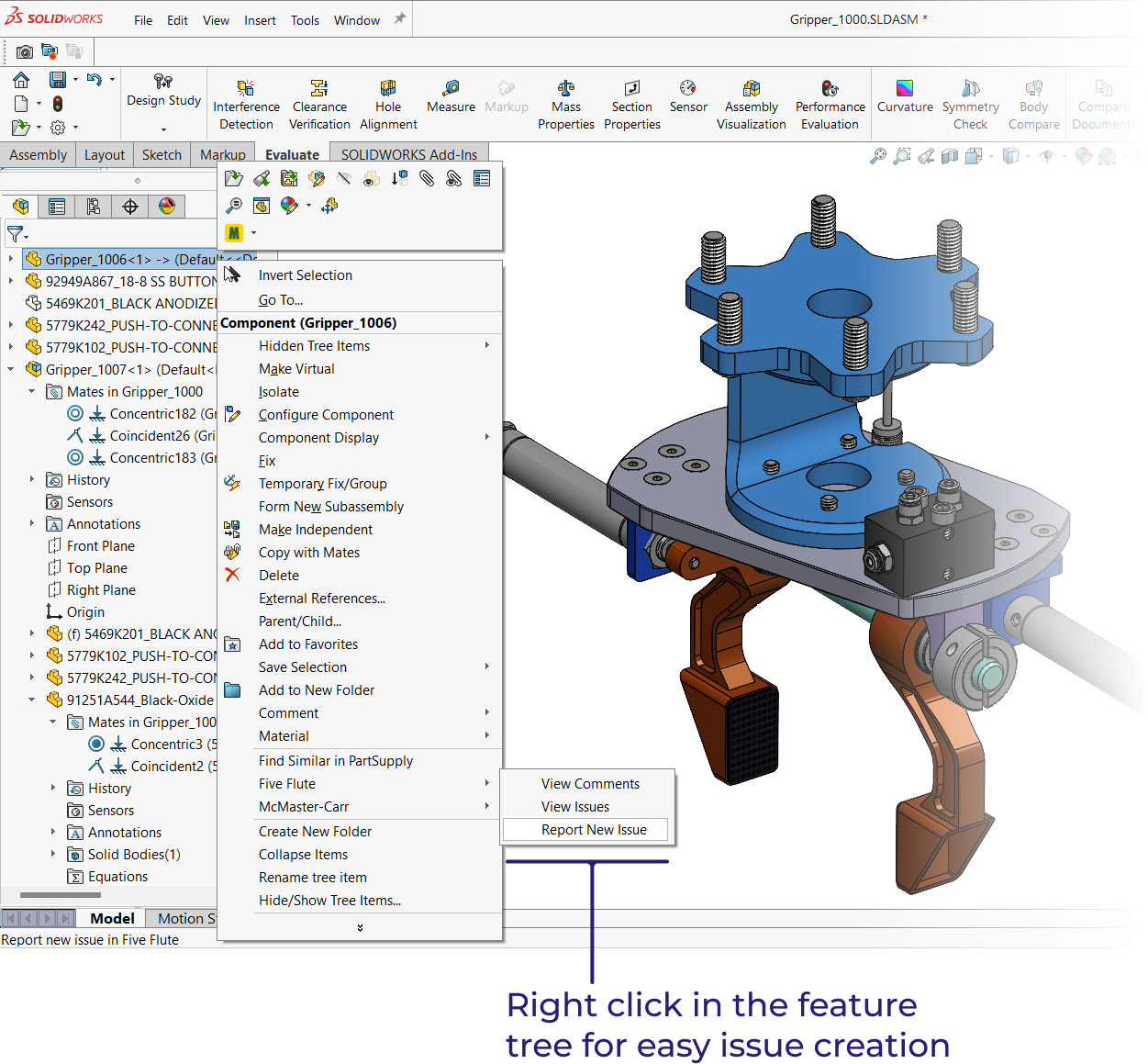Open the McMaster-Carr submenu
1148x1064 pixels.
[361, 807]
